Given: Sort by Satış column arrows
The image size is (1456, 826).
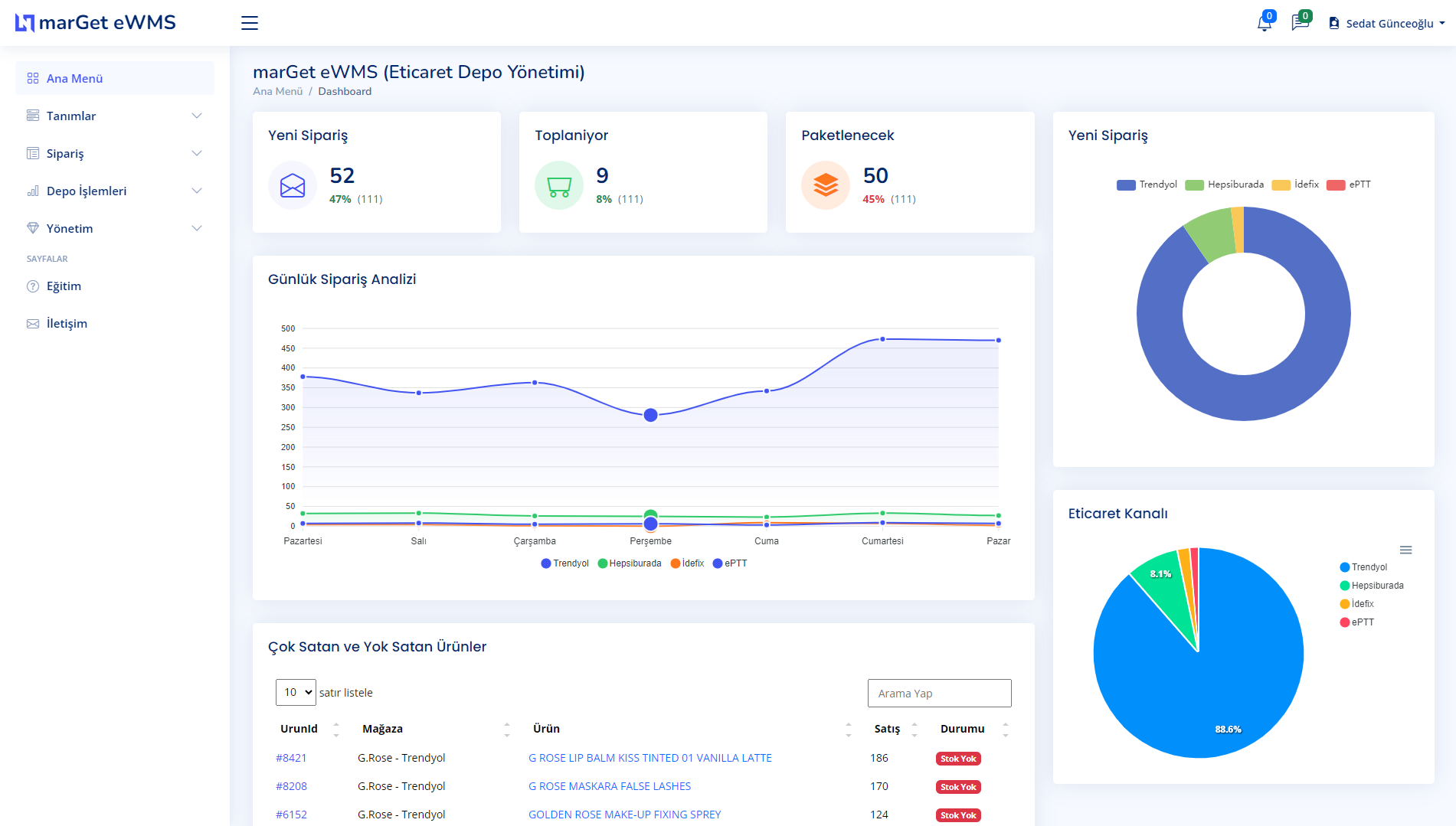Looking at the screenshot, I should coord(914,730).
